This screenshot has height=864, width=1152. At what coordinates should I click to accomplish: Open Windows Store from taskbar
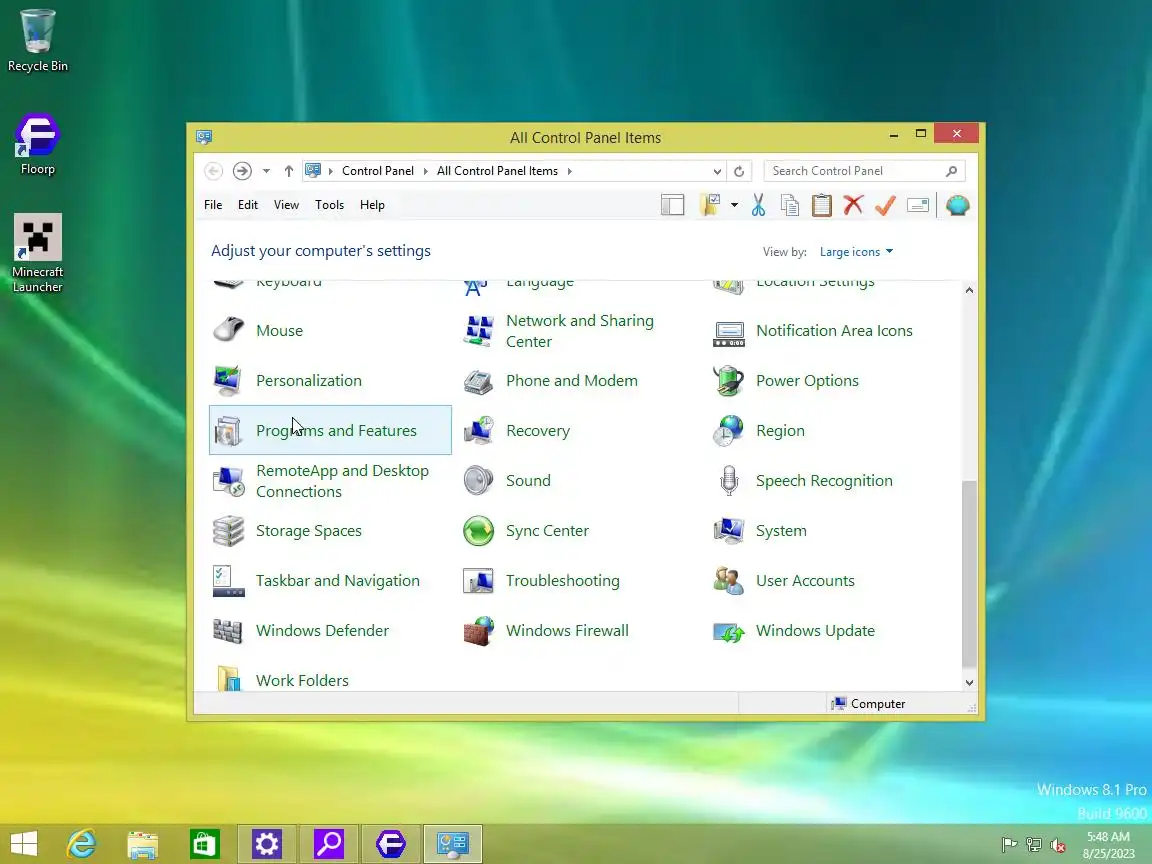point(204,843)
